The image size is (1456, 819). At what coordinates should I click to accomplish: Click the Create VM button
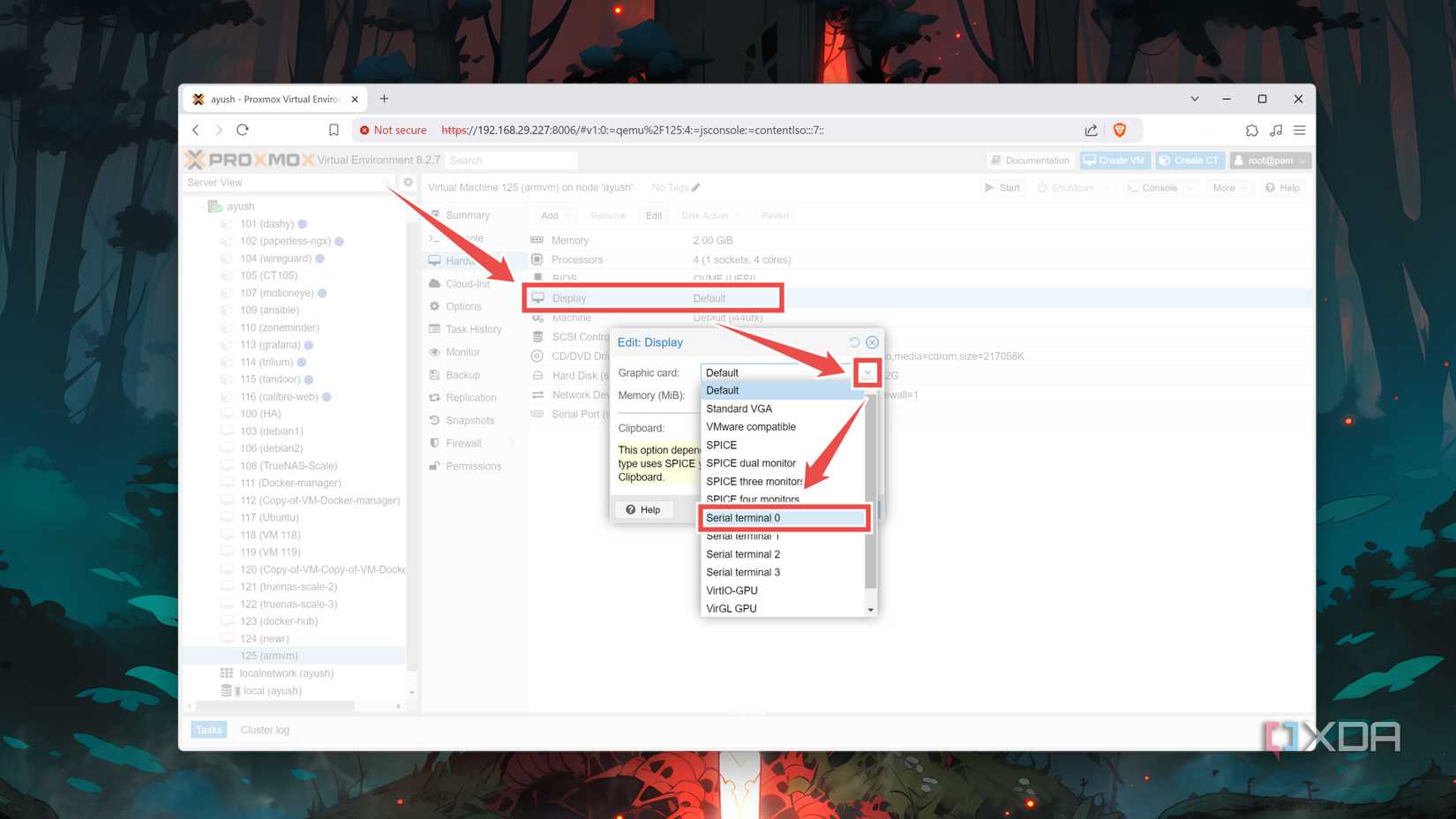coord(1115,160)
